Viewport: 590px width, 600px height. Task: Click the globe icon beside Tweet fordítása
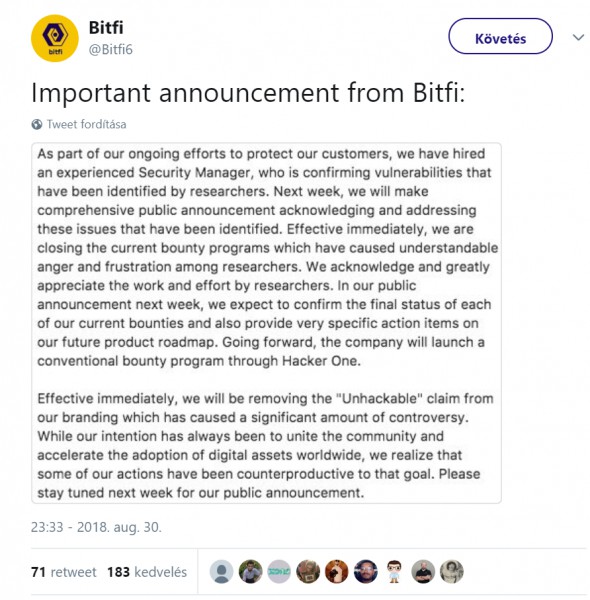[37, 124]
